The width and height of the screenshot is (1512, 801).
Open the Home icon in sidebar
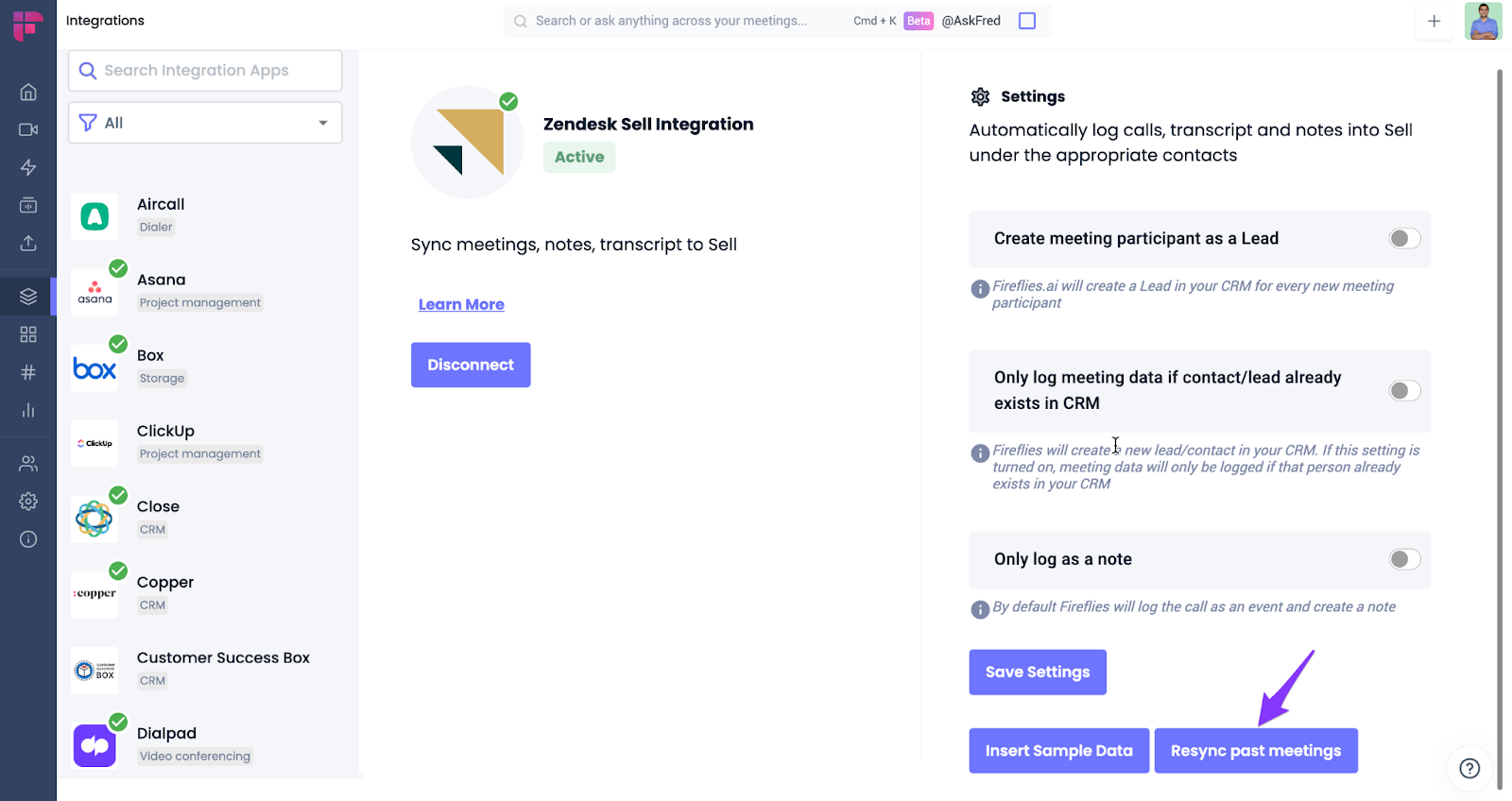(28, 92)
